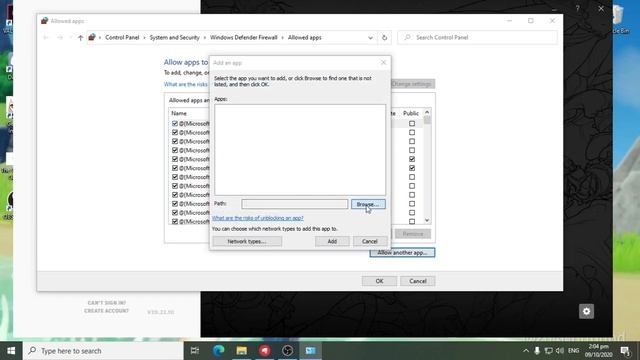
Task: Click the scroll up arrow of apps list
Action: (427, 112)
